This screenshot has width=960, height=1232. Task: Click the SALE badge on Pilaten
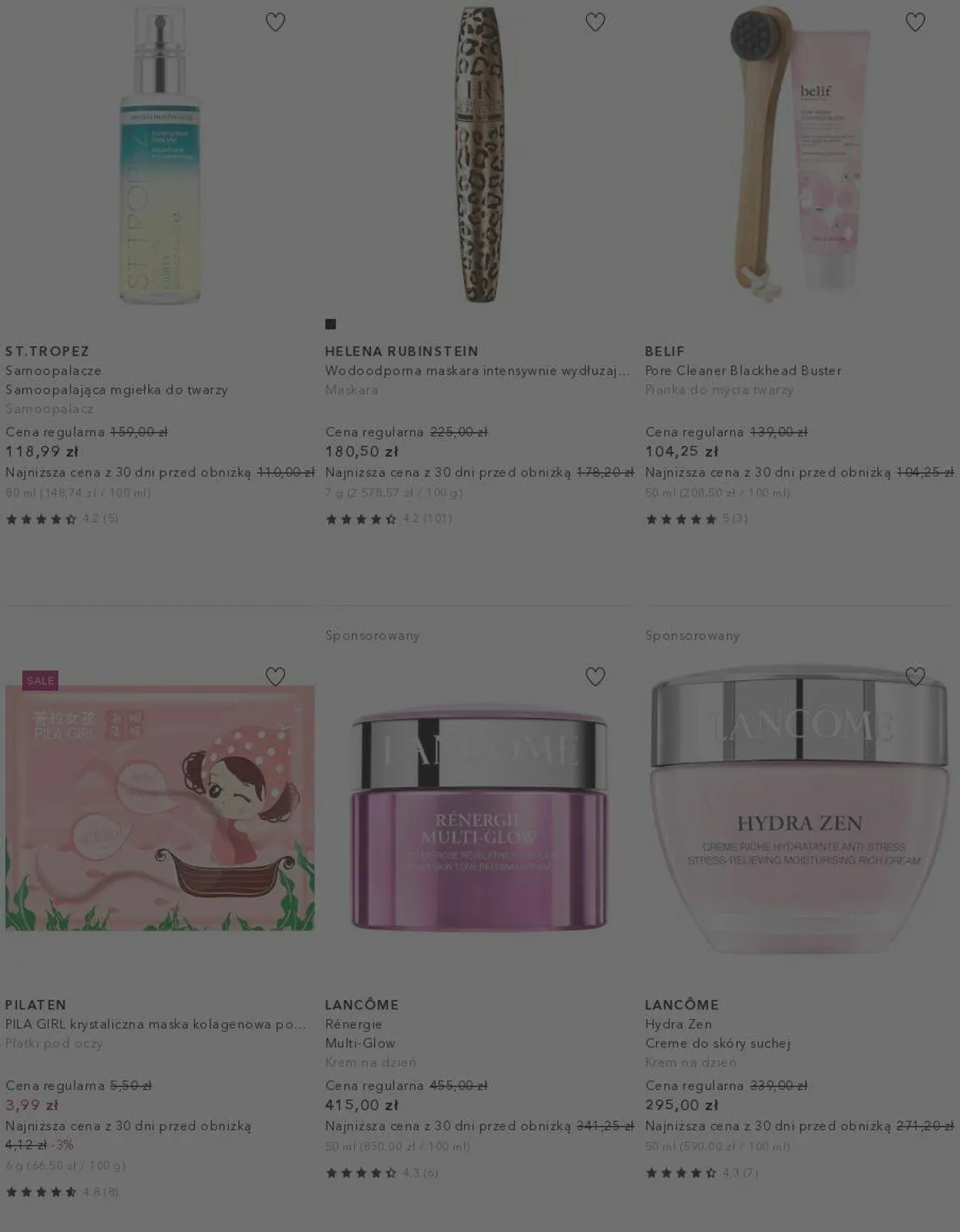(x=40, y=680)
